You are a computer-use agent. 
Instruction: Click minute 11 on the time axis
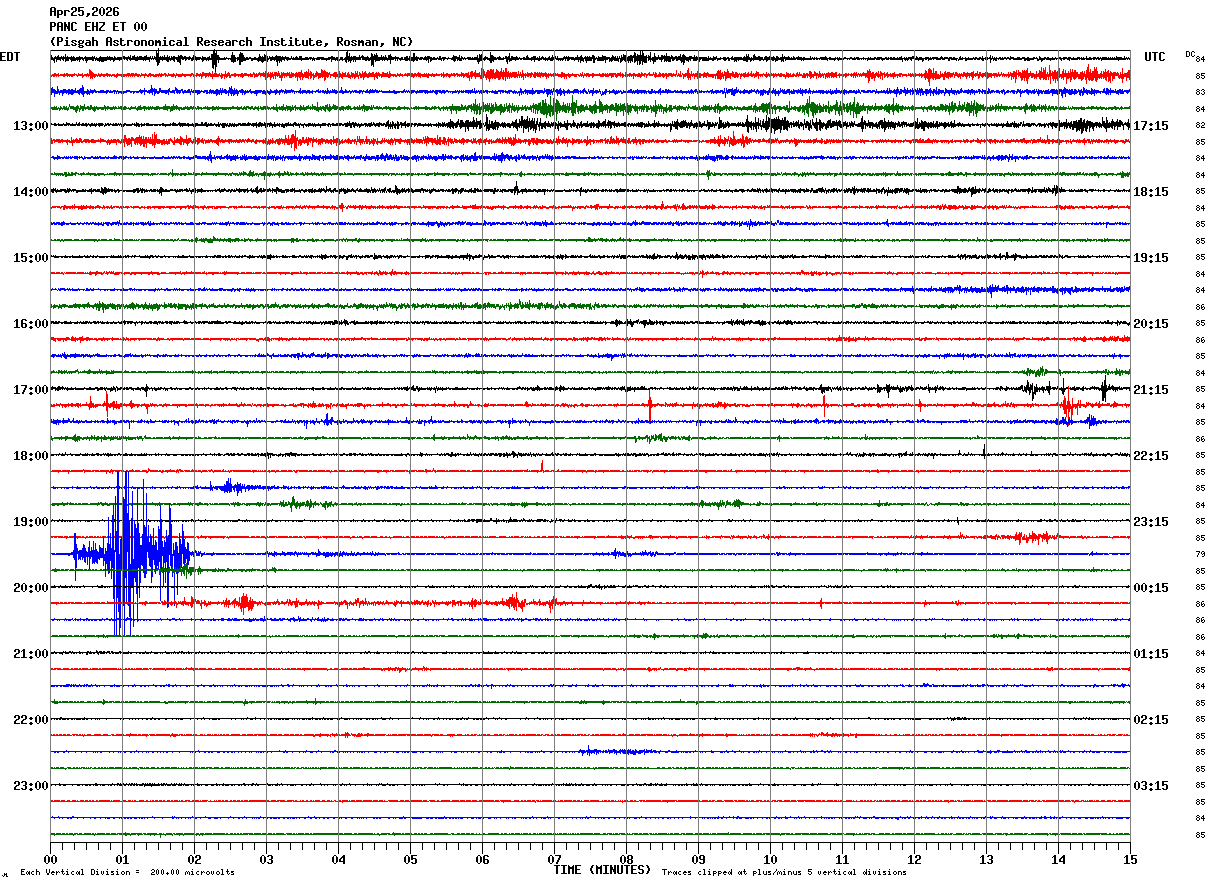click(x=842, y=860)
